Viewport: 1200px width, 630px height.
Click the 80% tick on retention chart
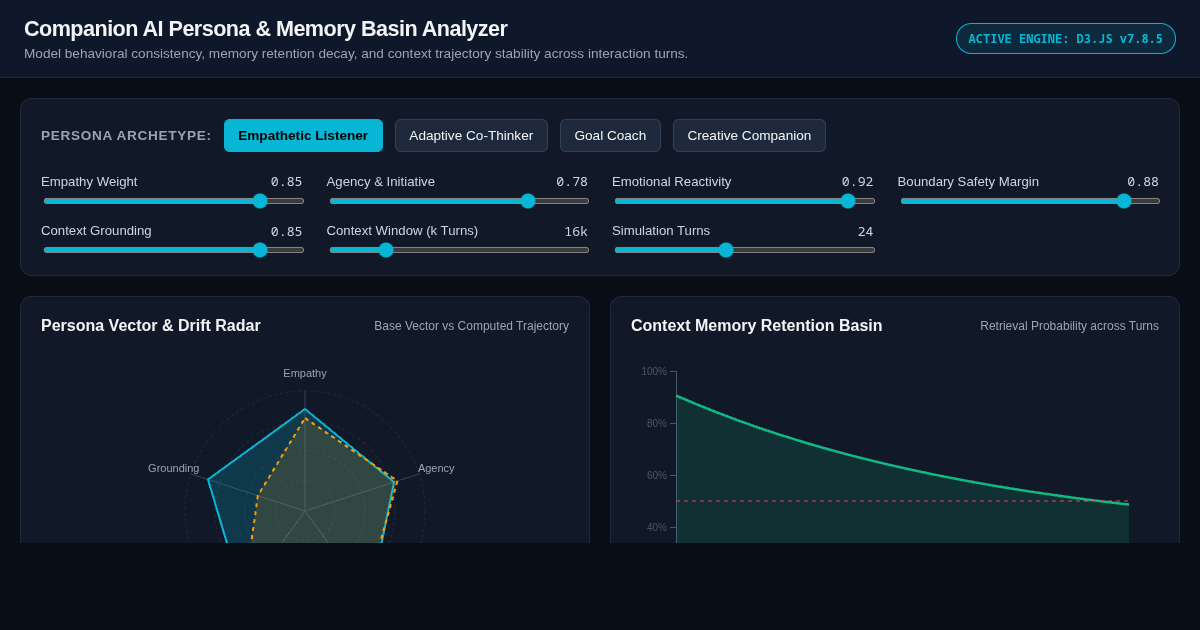(x=657, y=424)
